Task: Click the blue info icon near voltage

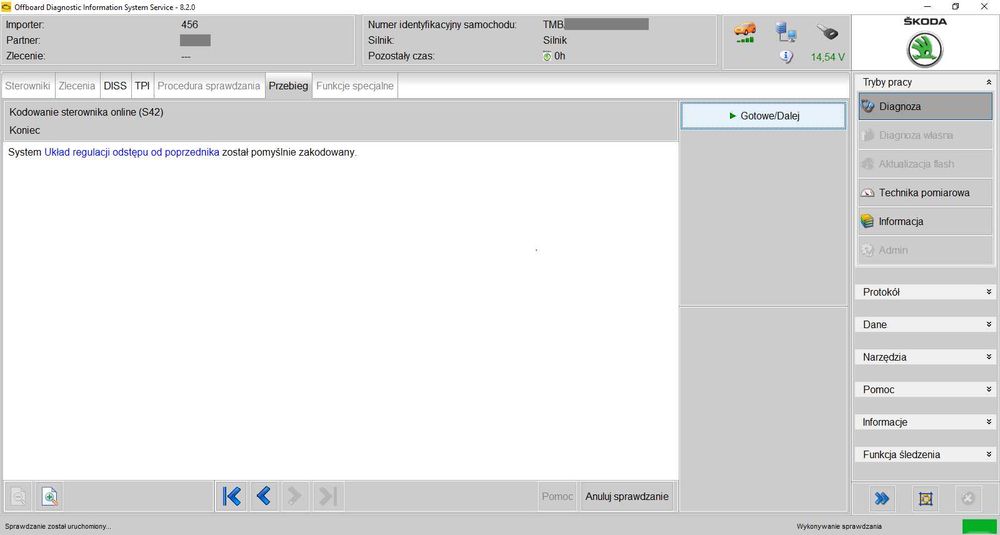Action: click(x=786, y=57)
